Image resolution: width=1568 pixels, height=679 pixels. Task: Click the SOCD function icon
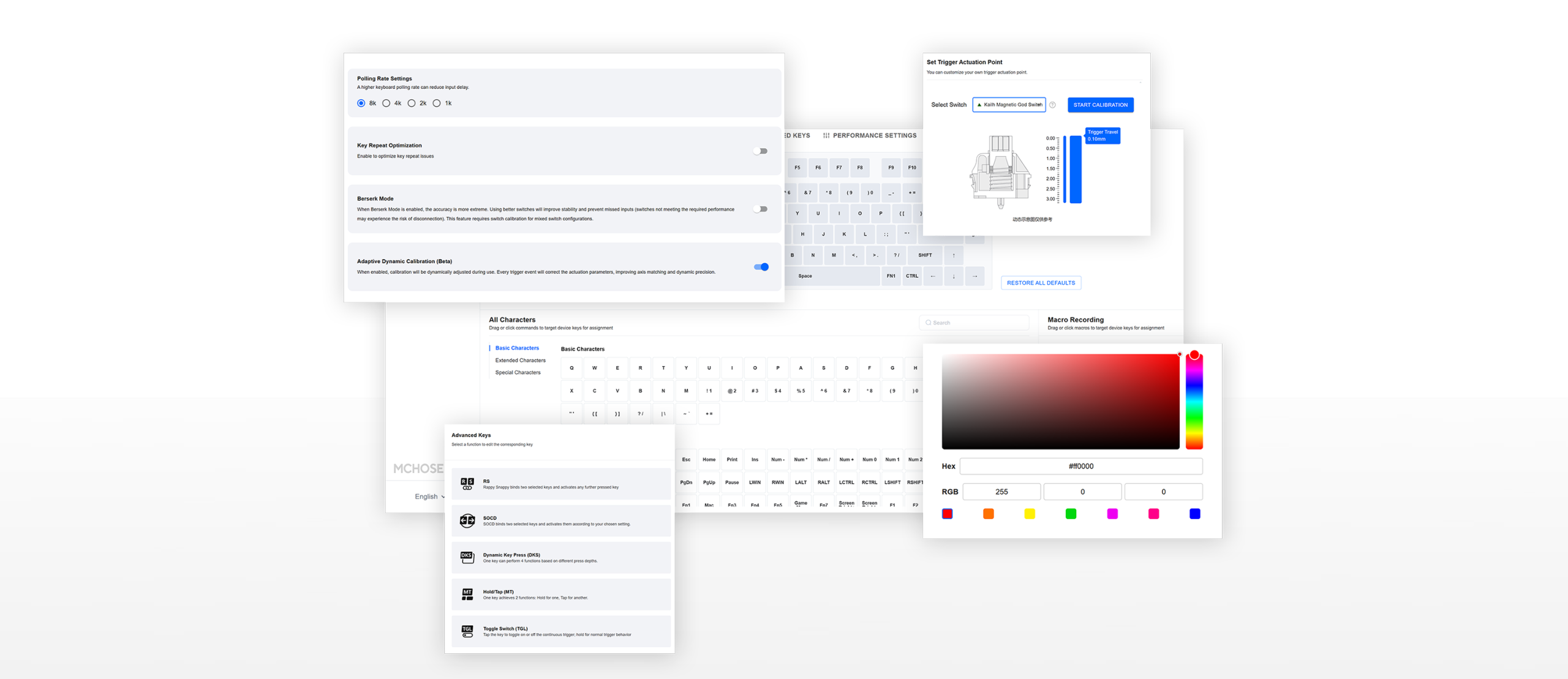[x=467, y=520]
